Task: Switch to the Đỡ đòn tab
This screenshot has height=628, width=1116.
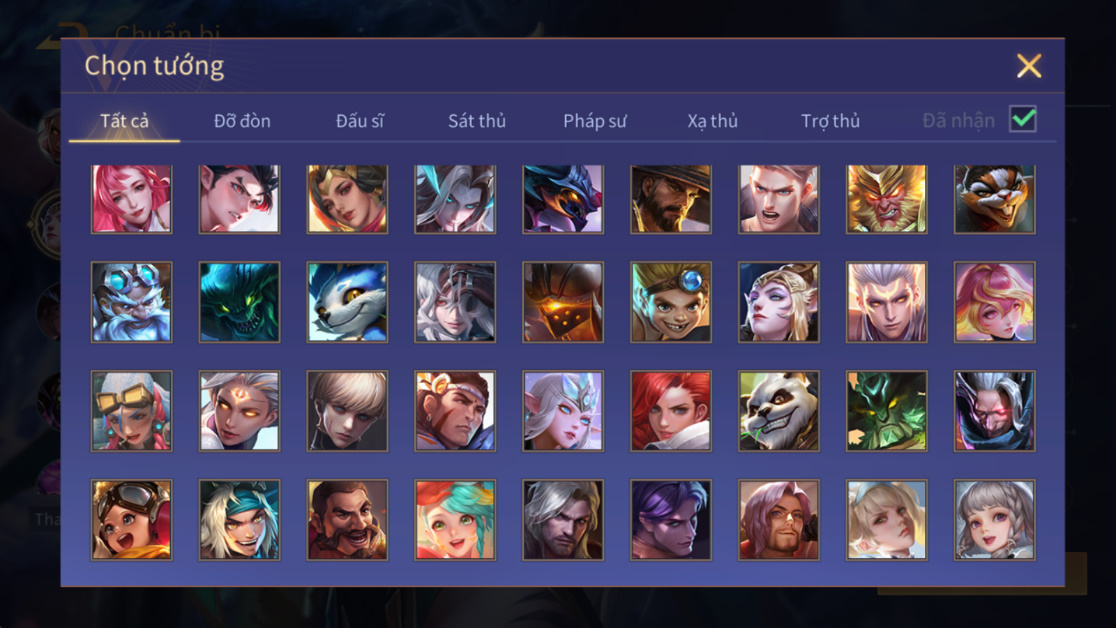Action: (x=242, y=121)
